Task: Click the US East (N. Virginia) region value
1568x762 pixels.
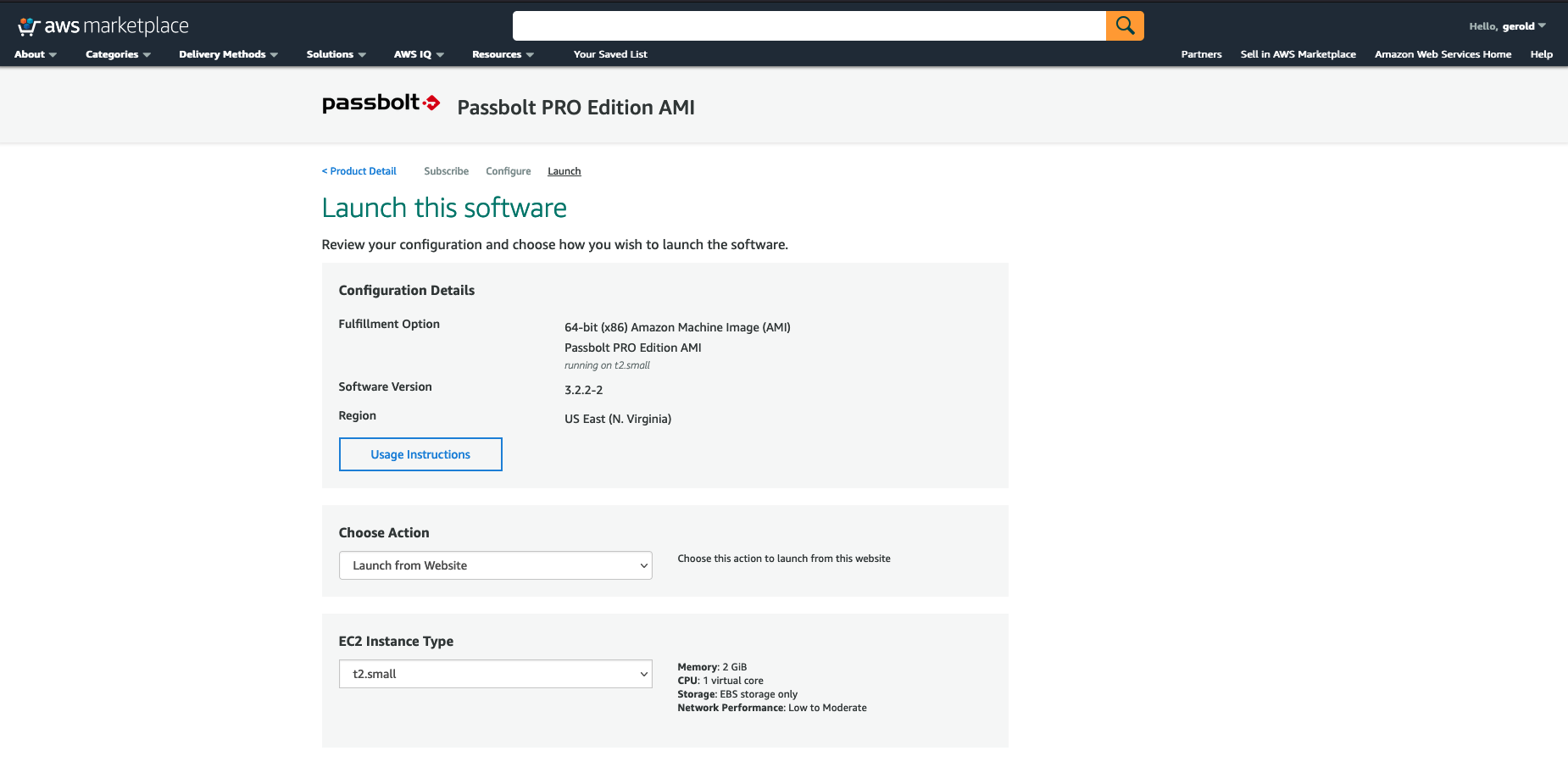Action: tap(618, 419)
